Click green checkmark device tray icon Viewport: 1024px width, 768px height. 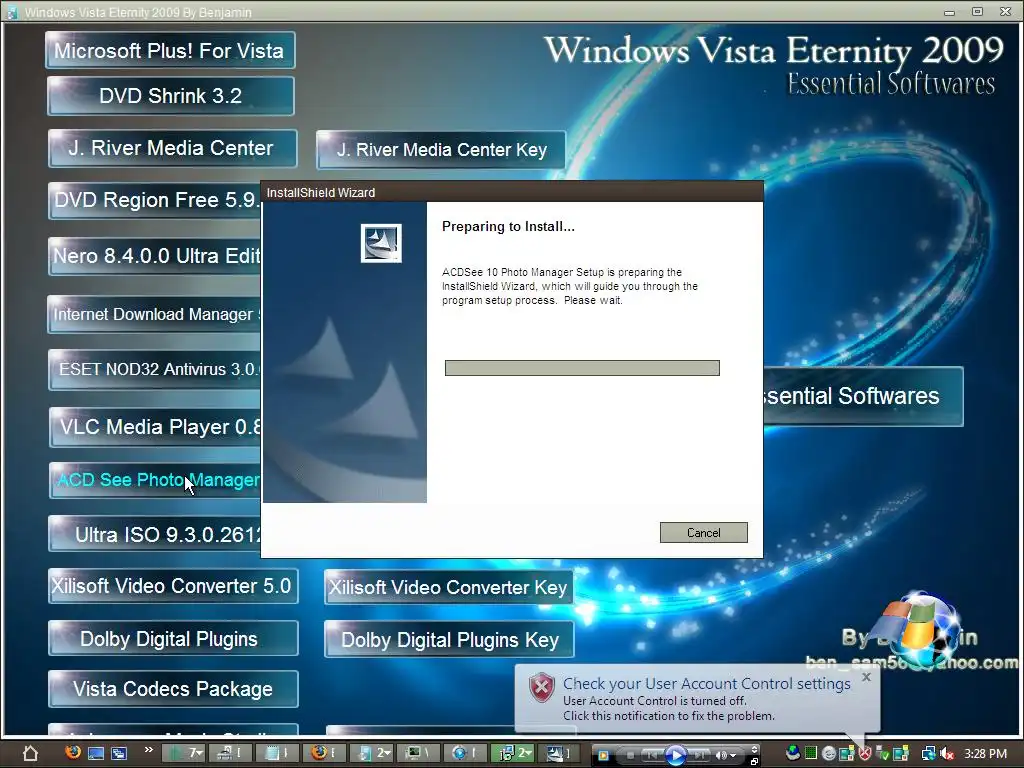point(882,753)
